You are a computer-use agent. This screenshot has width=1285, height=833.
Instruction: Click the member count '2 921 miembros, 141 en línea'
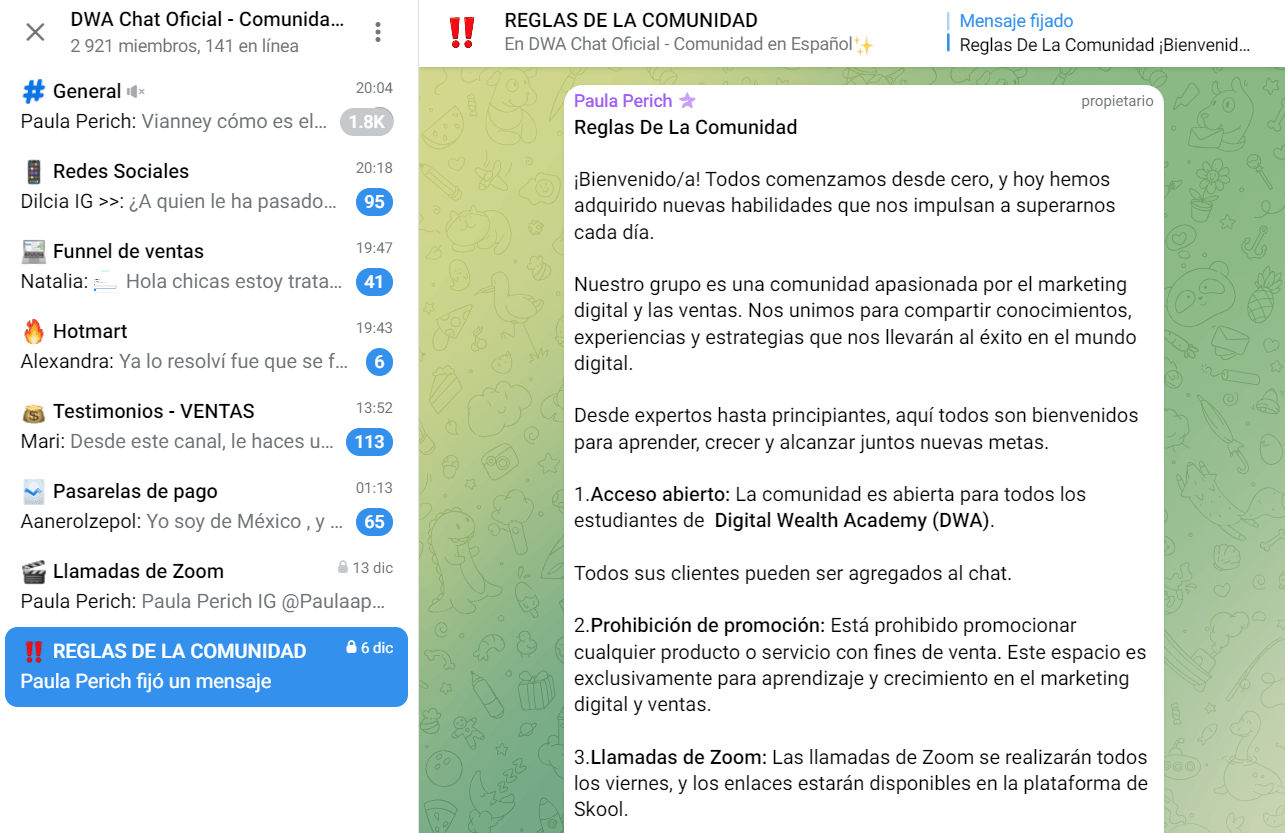pyautogui.click(x=185, y=46)
